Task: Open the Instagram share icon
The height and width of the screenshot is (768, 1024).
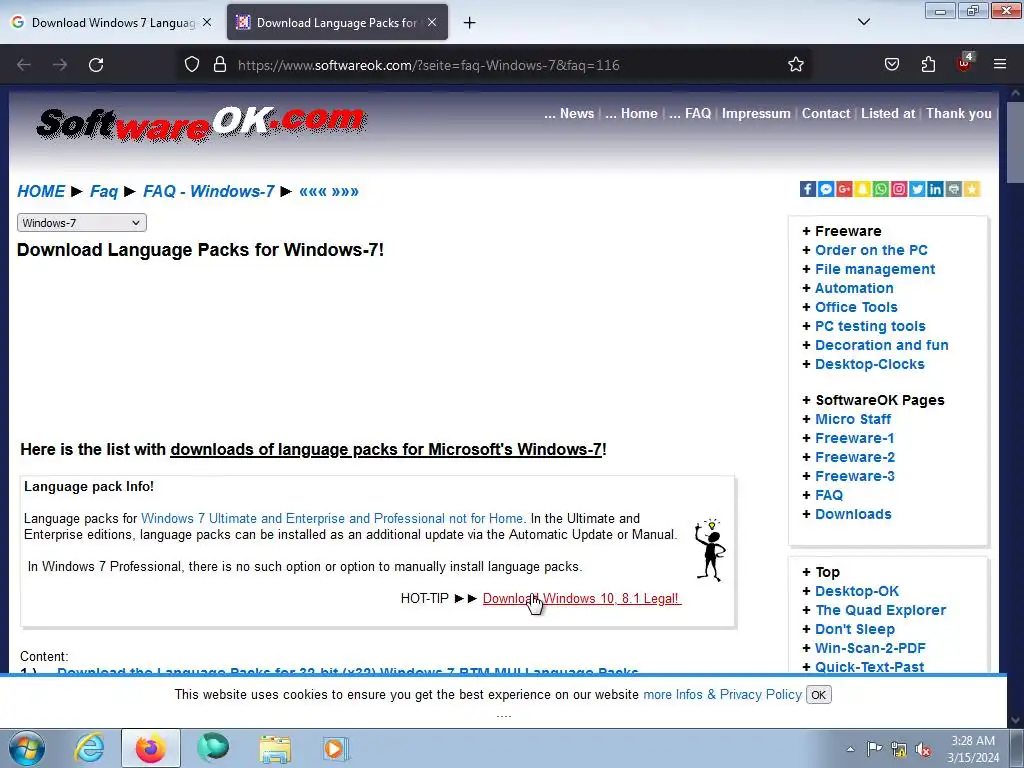Action: point(899,189)
